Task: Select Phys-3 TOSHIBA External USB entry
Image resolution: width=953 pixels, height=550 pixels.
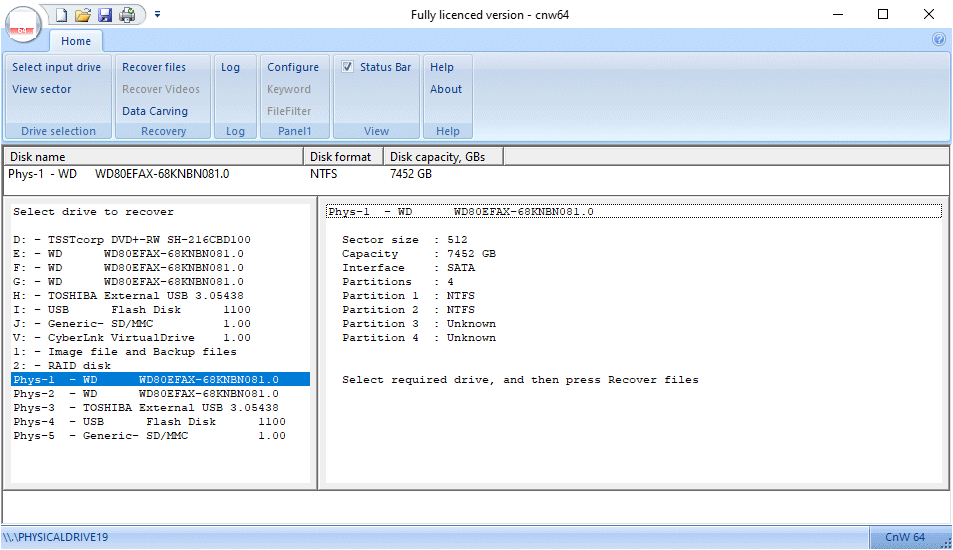Action: 146,407
